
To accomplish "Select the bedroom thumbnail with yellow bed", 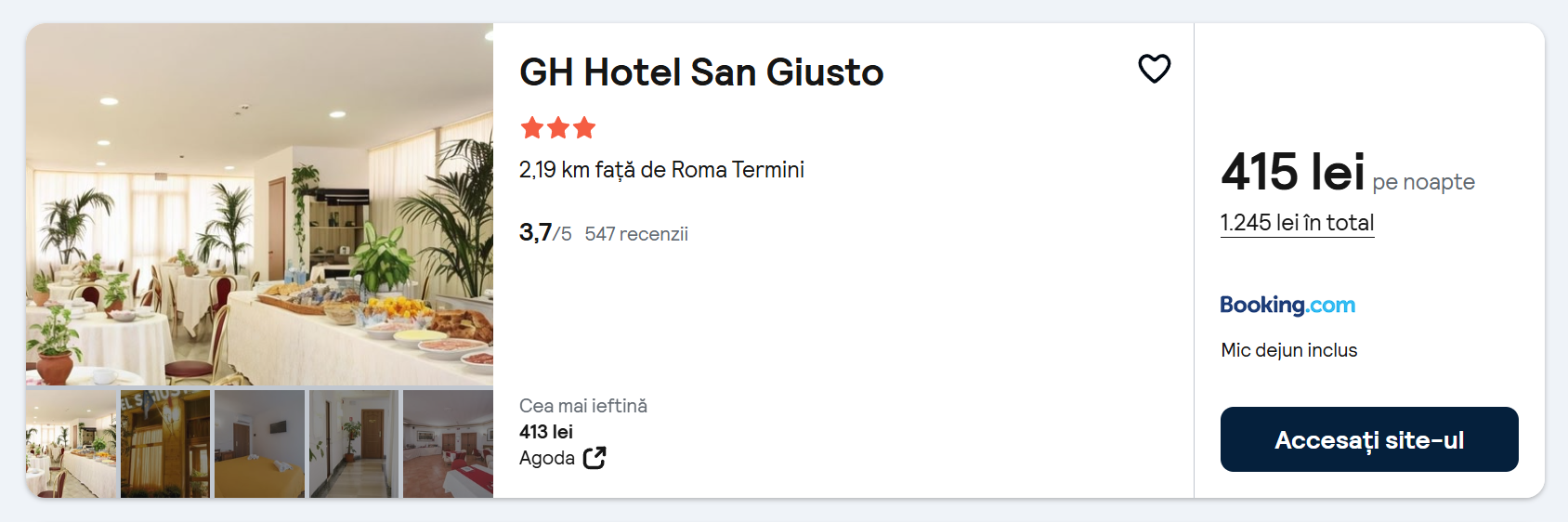I will 260,444.
